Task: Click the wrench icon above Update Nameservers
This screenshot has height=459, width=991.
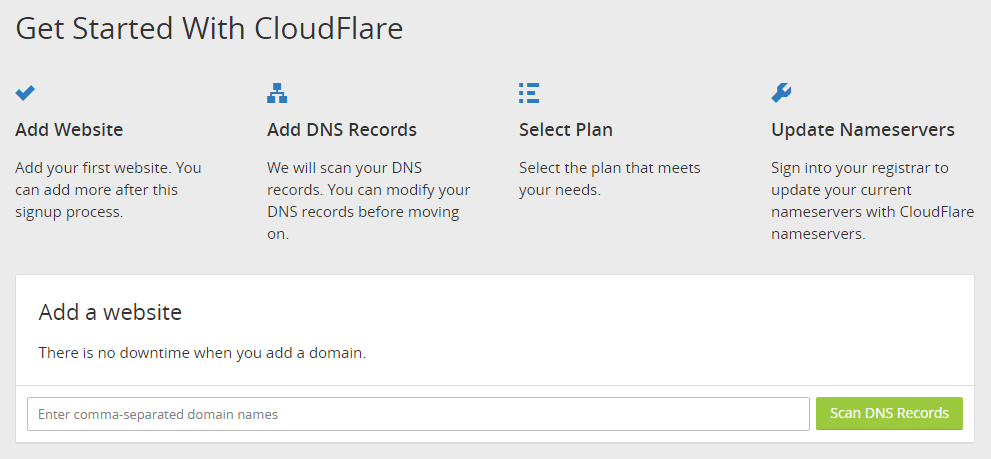Action: click(781, 93)
